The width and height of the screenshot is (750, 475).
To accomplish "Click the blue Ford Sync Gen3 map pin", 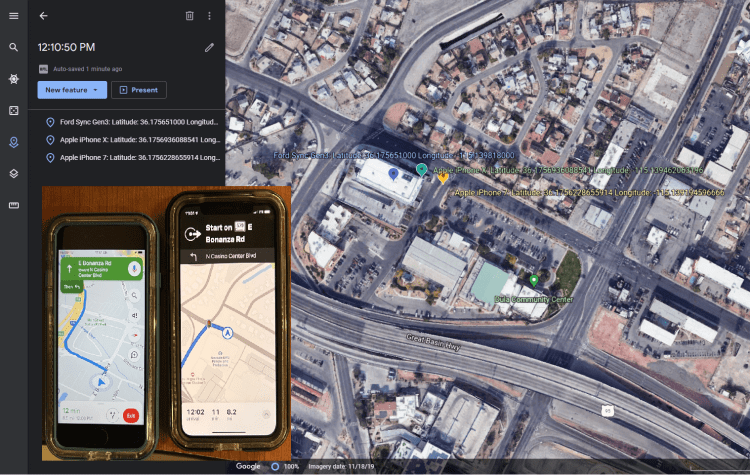I will pos(394,174).
